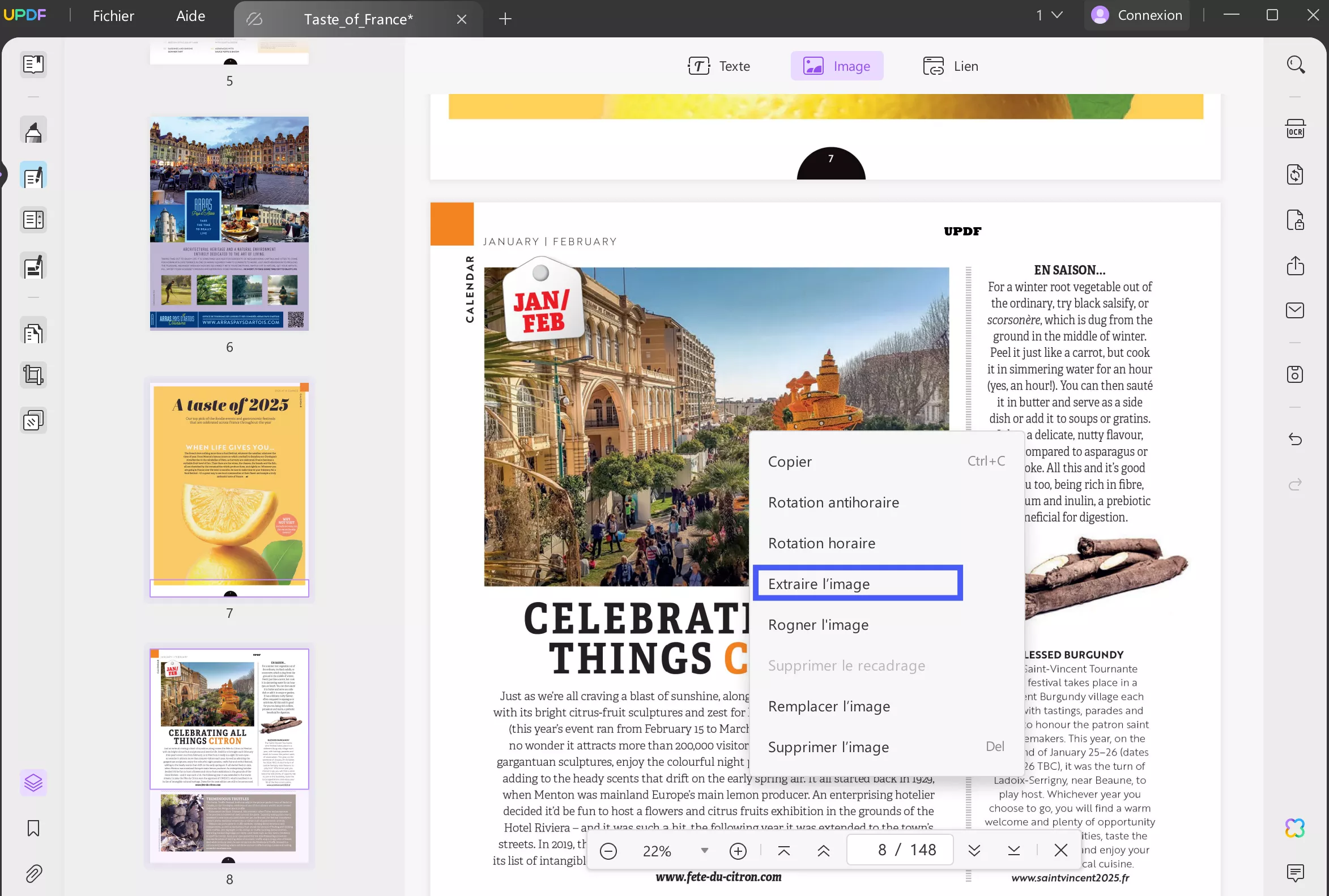This screenshot has width=1329, height=896.
Task: Jump to the last page arrow
Action: tap(1013, 850)
